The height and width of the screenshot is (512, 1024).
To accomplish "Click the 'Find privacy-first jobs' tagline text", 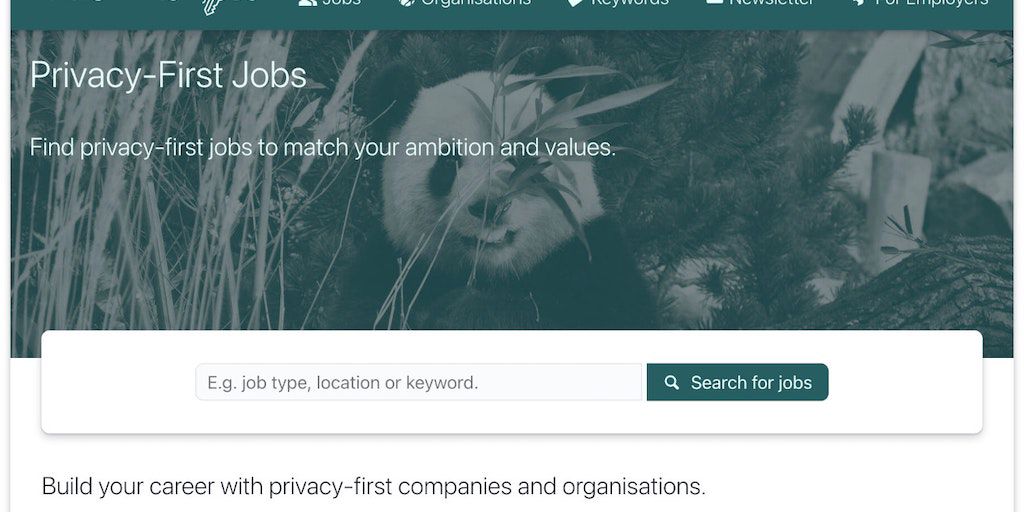I will [x=322, y=148].
